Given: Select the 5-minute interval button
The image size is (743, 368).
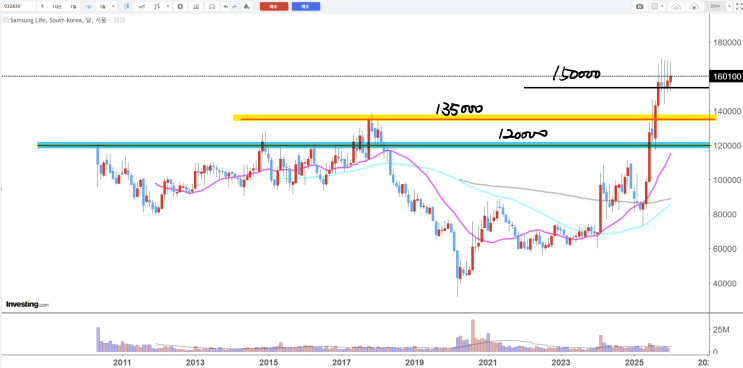Looking at the screenshot, I should pos(42,6).
